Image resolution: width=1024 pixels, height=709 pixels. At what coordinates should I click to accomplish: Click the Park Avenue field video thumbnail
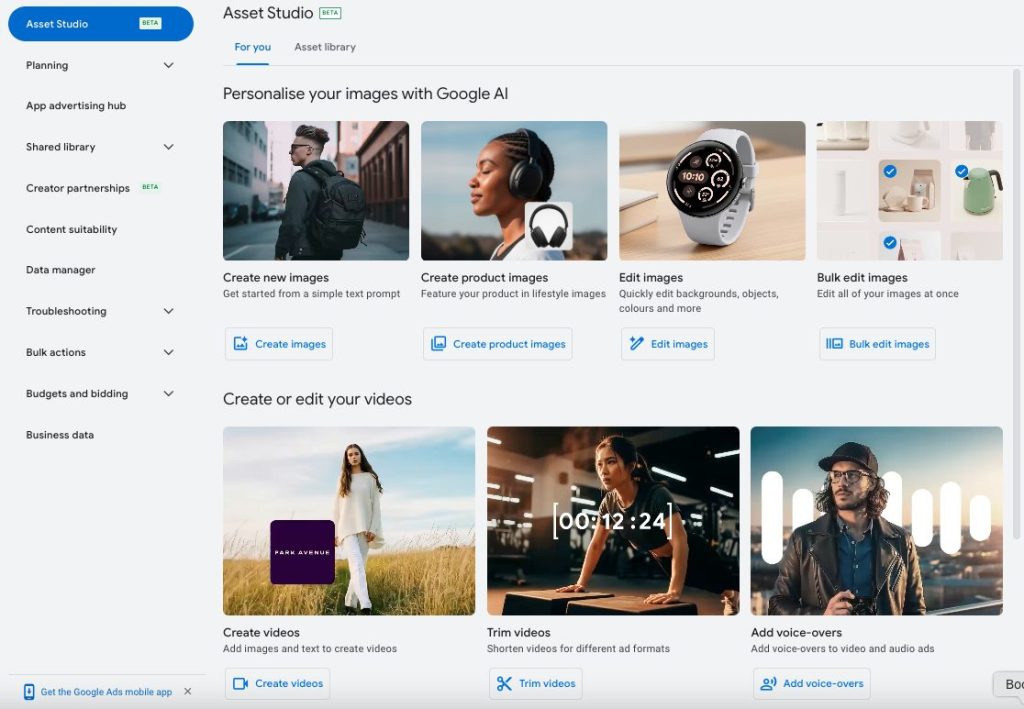click(349, 521)
